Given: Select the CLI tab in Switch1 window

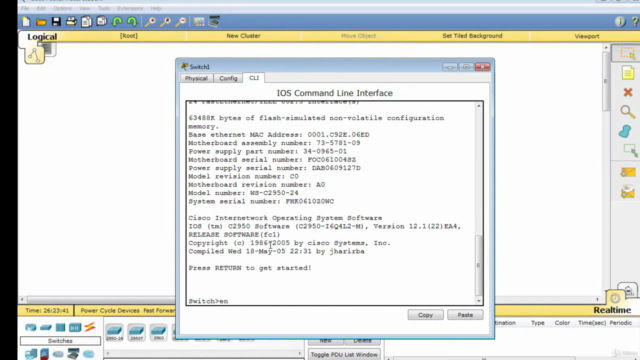Looking at the screenshot, I should [254, 78].
